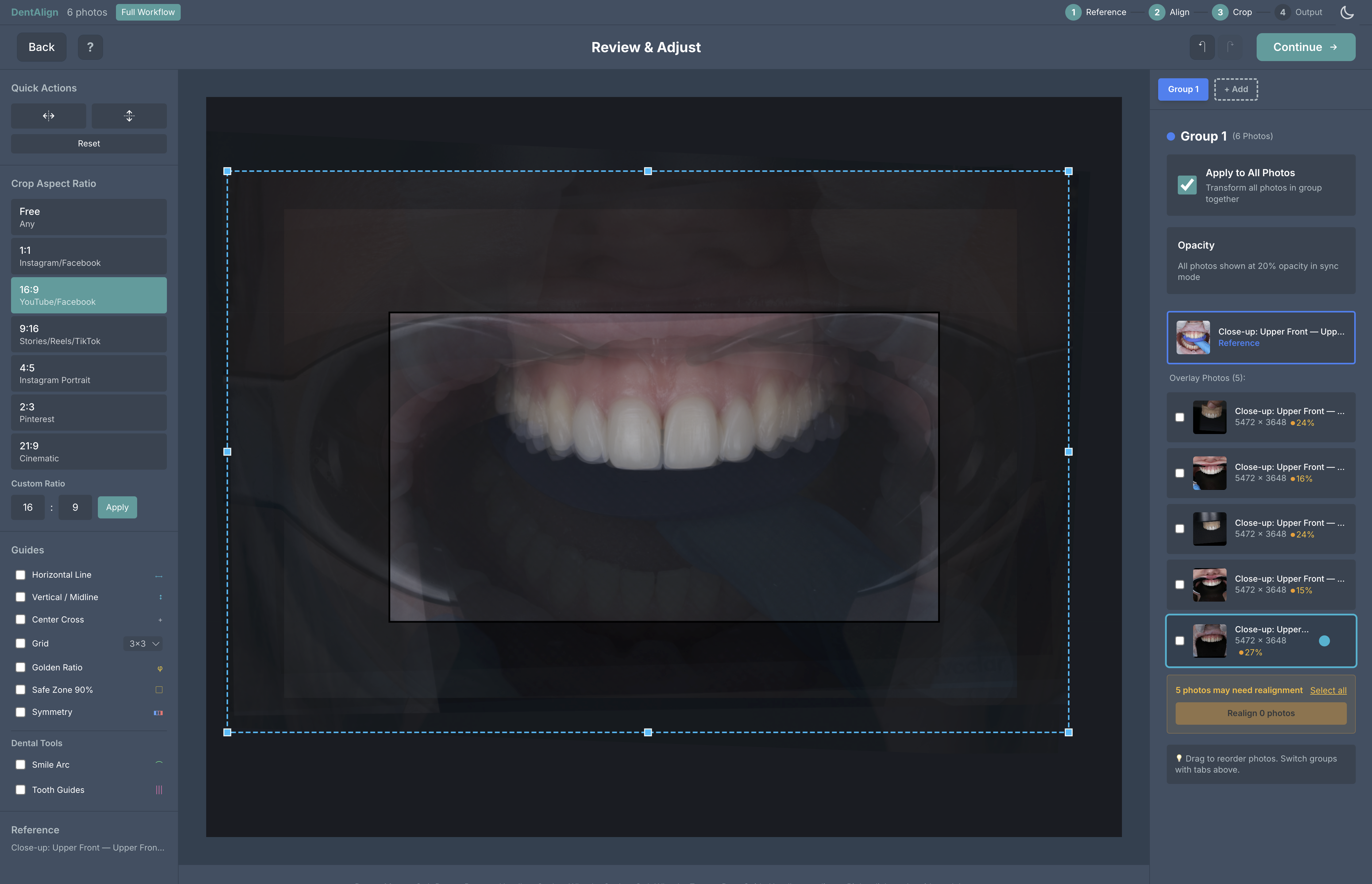Open the Help question mark icon
1372x884 pixels.
click(90, 47)
